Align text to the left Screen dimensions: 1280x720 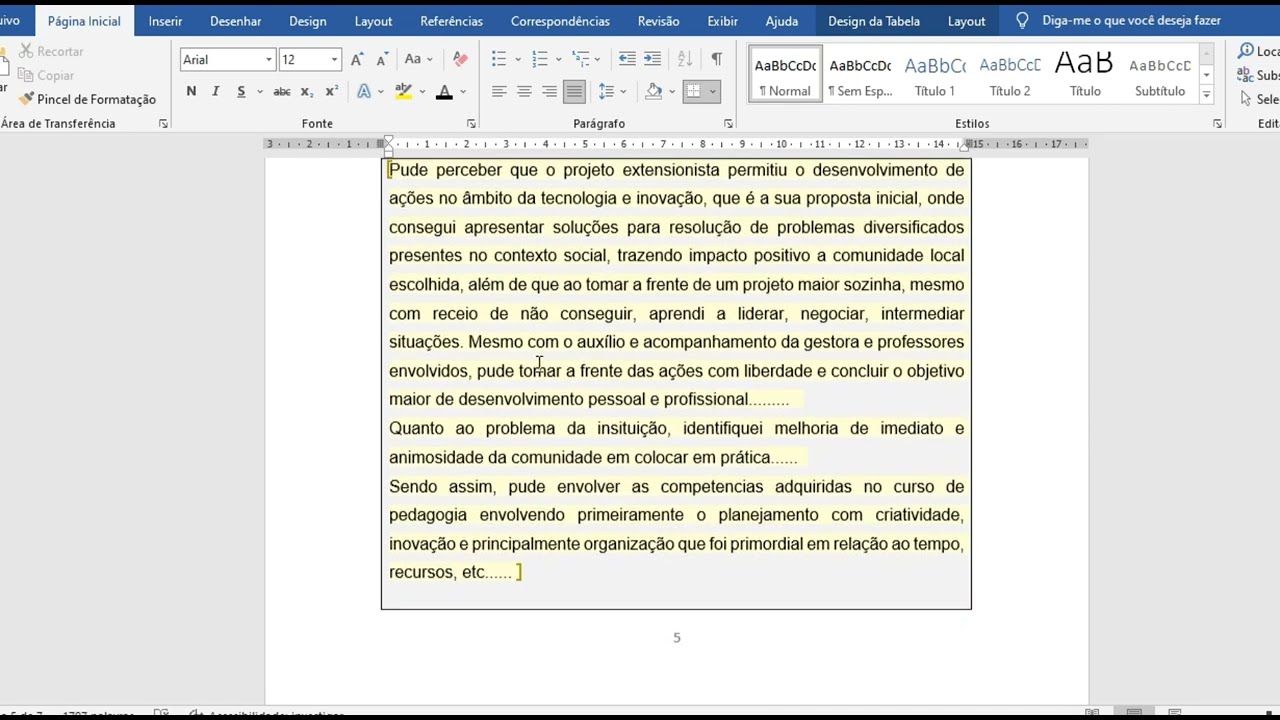[x=499, y=92]
